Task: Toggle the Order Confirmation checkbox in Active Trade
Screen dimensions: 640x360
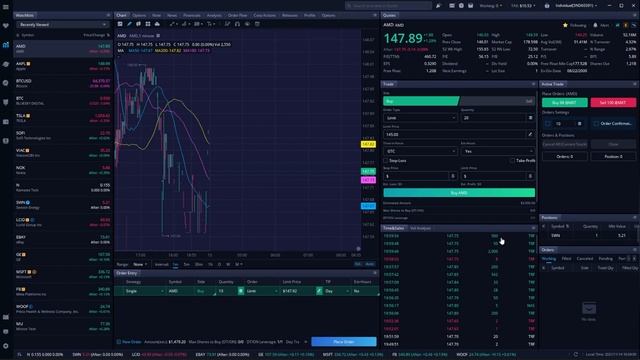Action: (596, 123)
